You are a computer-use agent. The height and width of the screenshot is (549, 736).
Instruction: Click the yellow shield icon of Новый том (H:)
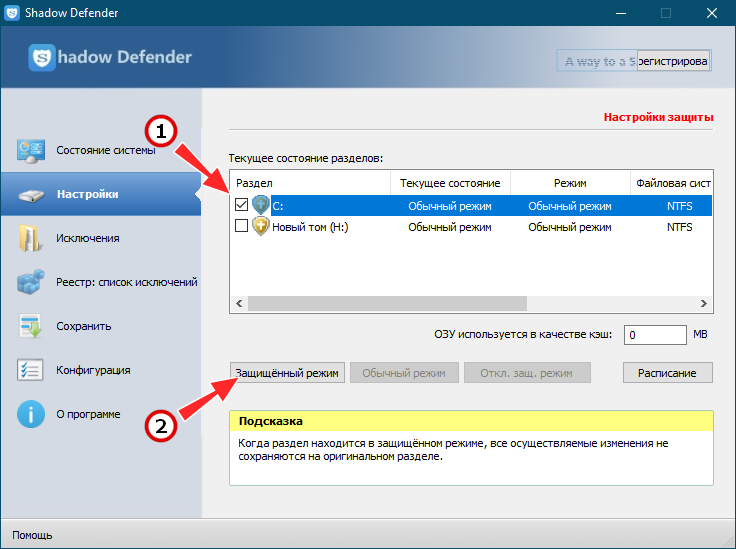[261, 226]
